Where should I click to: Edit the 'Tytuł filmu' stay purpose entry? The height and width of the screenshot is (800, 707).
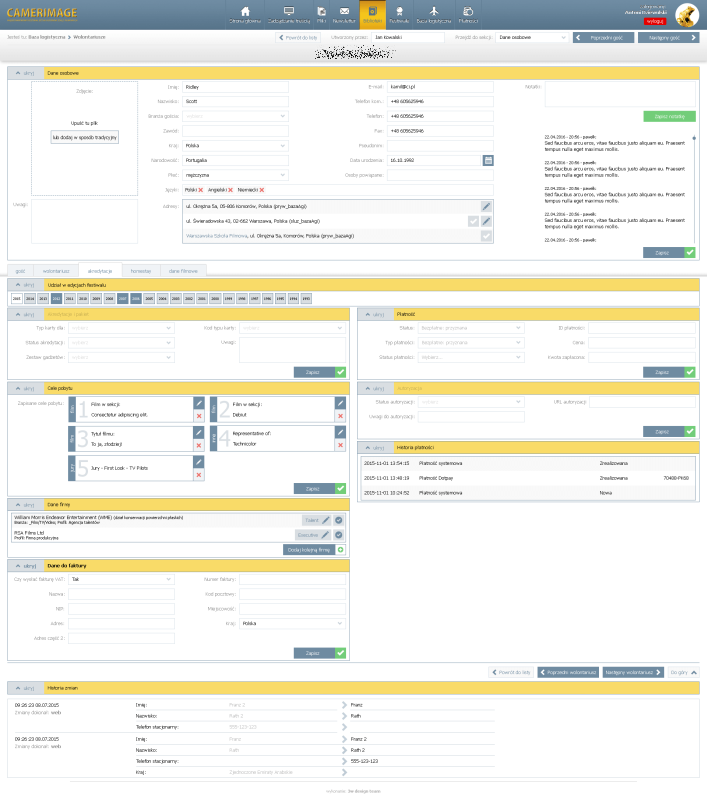click(x=198, y=432)
